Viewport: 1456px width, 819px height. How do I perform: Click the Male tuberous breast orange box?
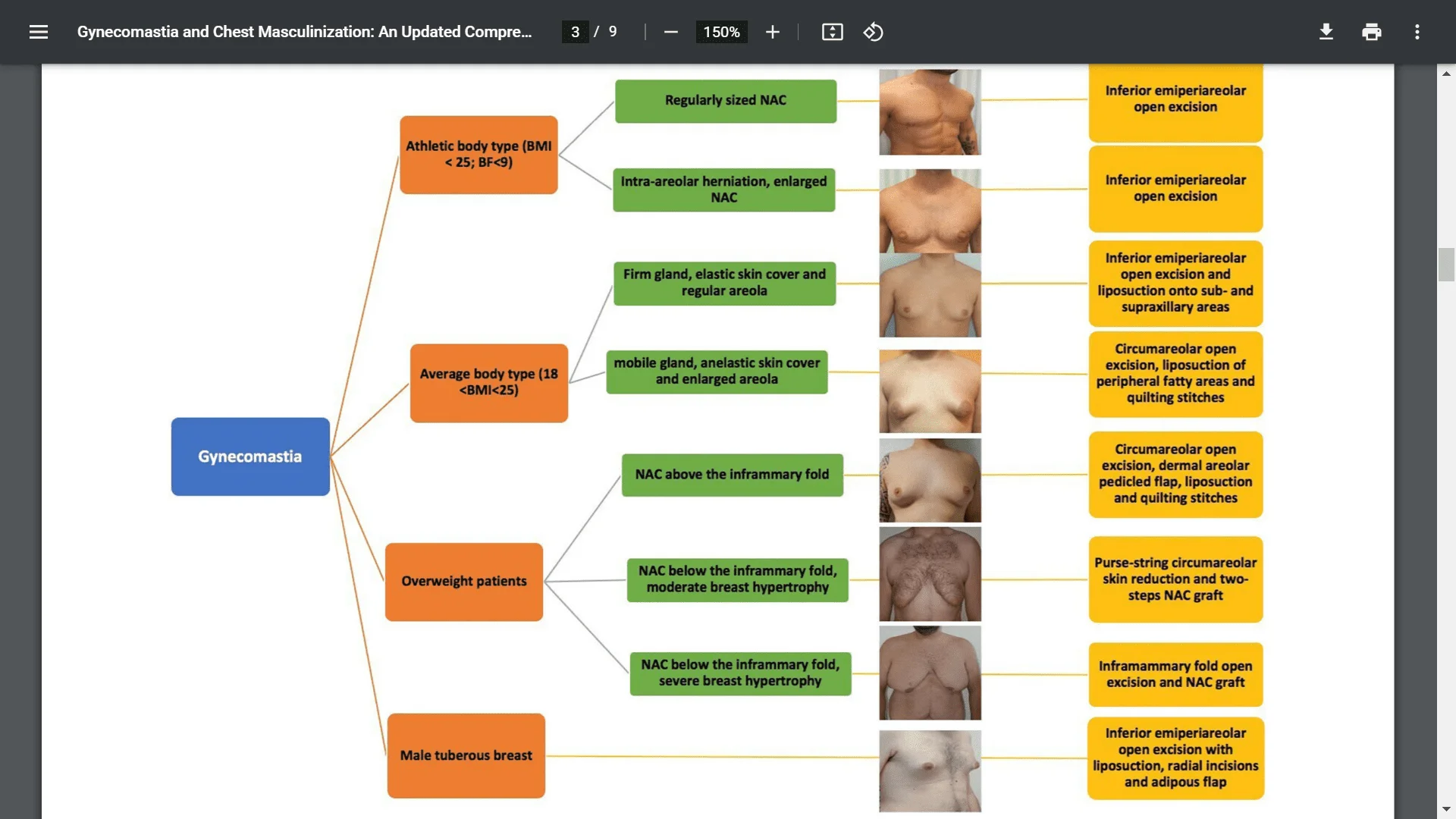coord(466,755)
